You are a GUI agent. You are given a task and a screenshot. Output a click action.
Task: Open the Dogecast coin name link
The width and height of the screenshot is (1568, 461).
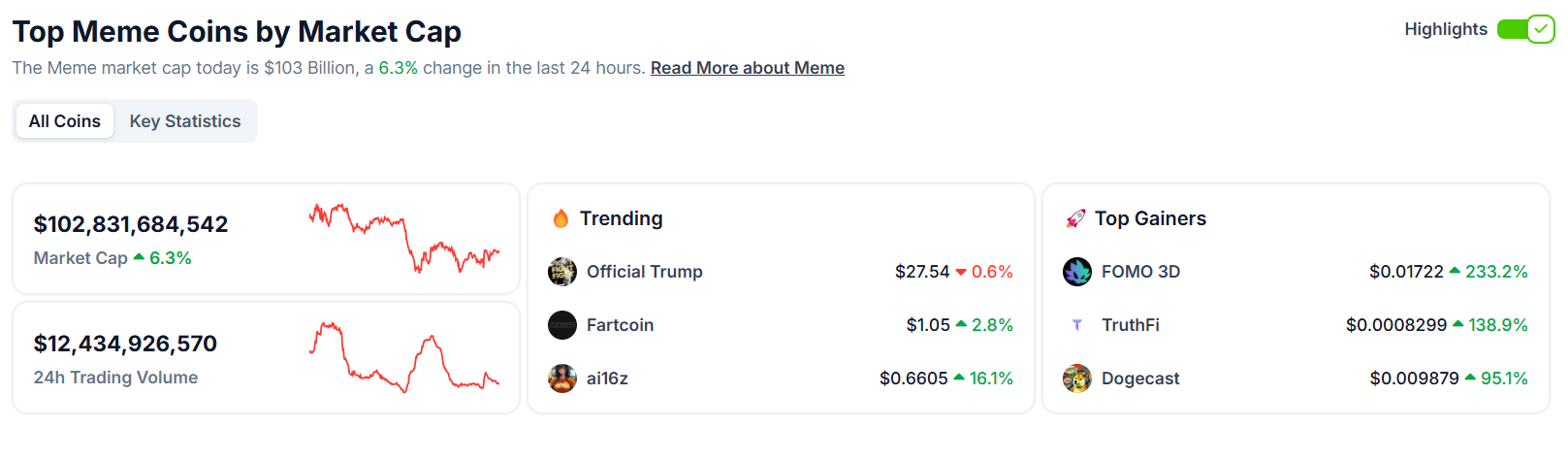(x=1140, y=379)
